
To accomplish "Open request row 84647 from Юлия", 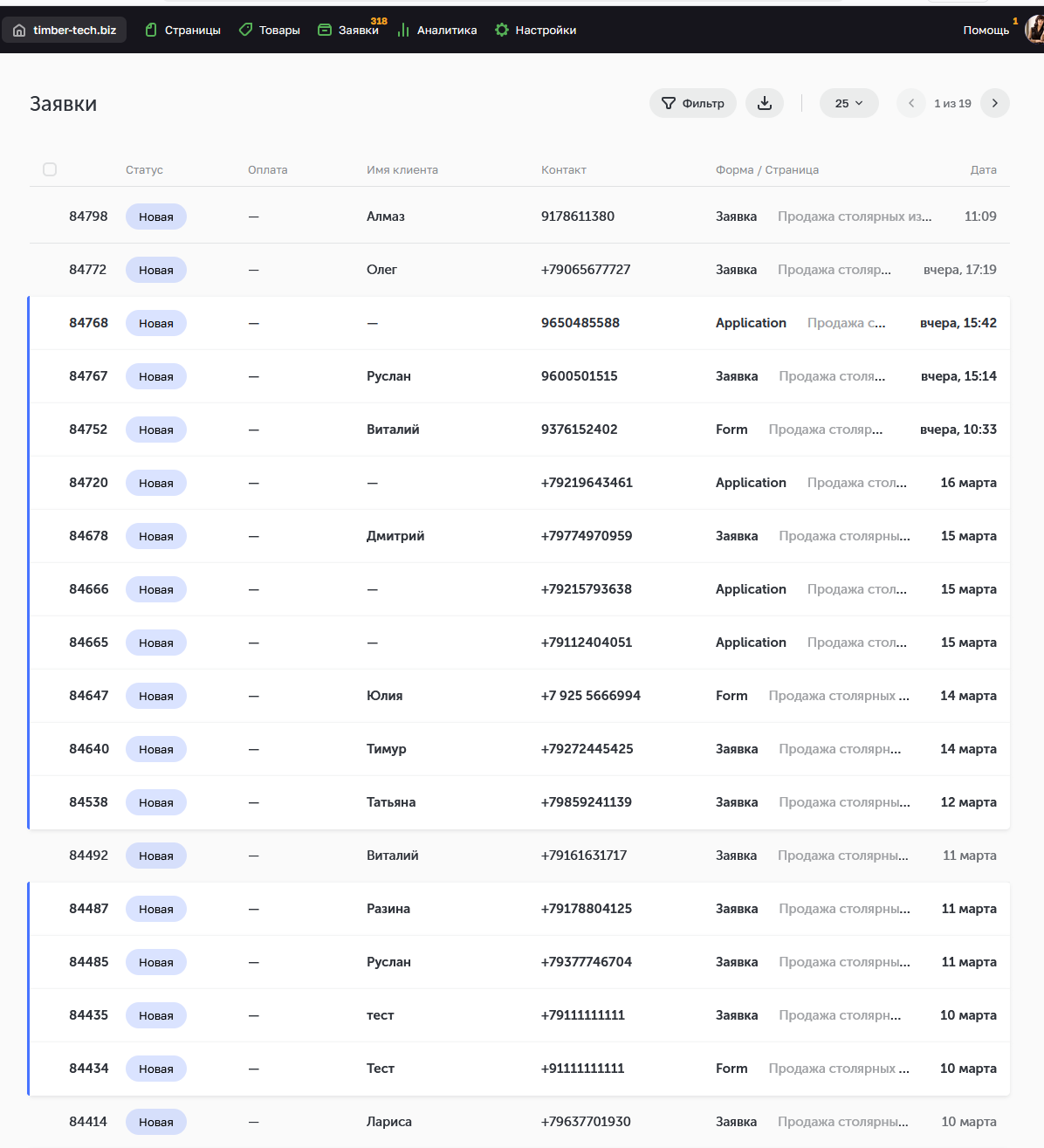I will pos(384,696).
